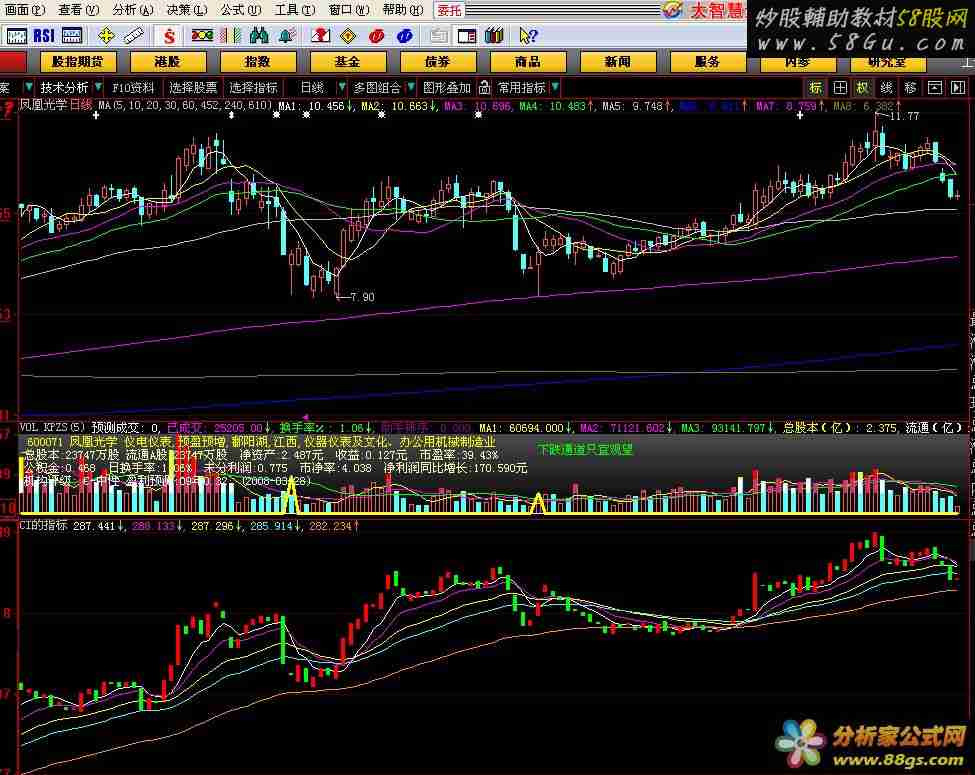Click the binoculars search icon
This screenshot has width=975, height=775.
pos(259,36)
